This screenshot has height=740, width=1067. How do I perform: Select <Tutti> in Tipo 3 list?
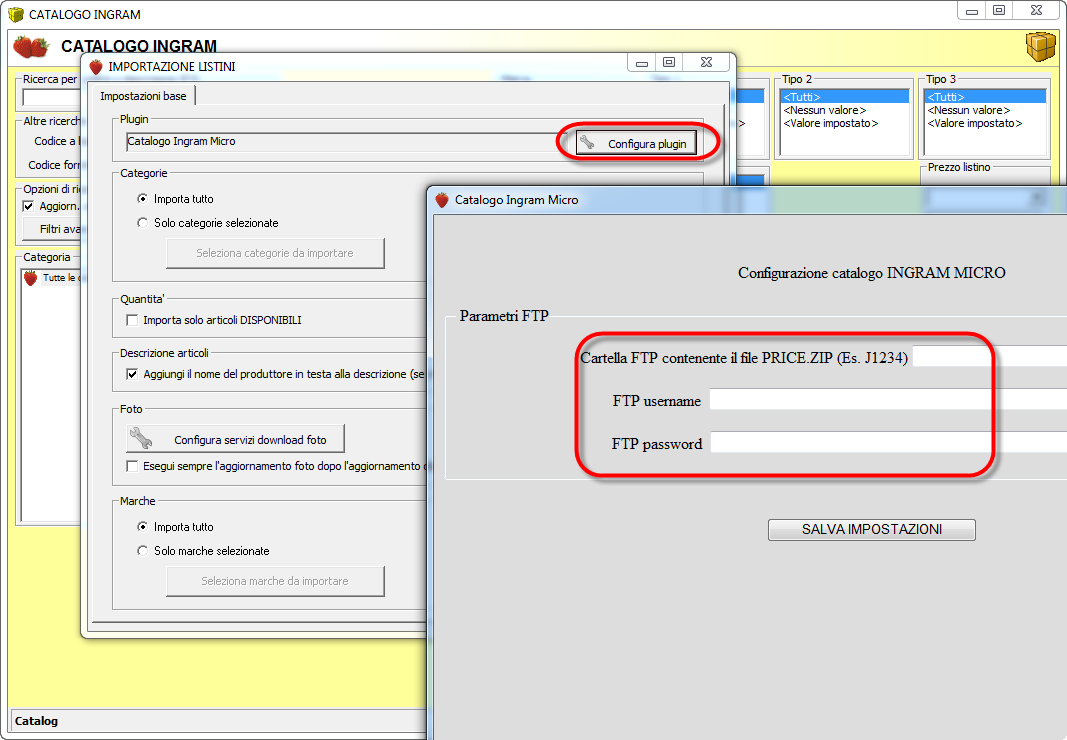point(985,97)
